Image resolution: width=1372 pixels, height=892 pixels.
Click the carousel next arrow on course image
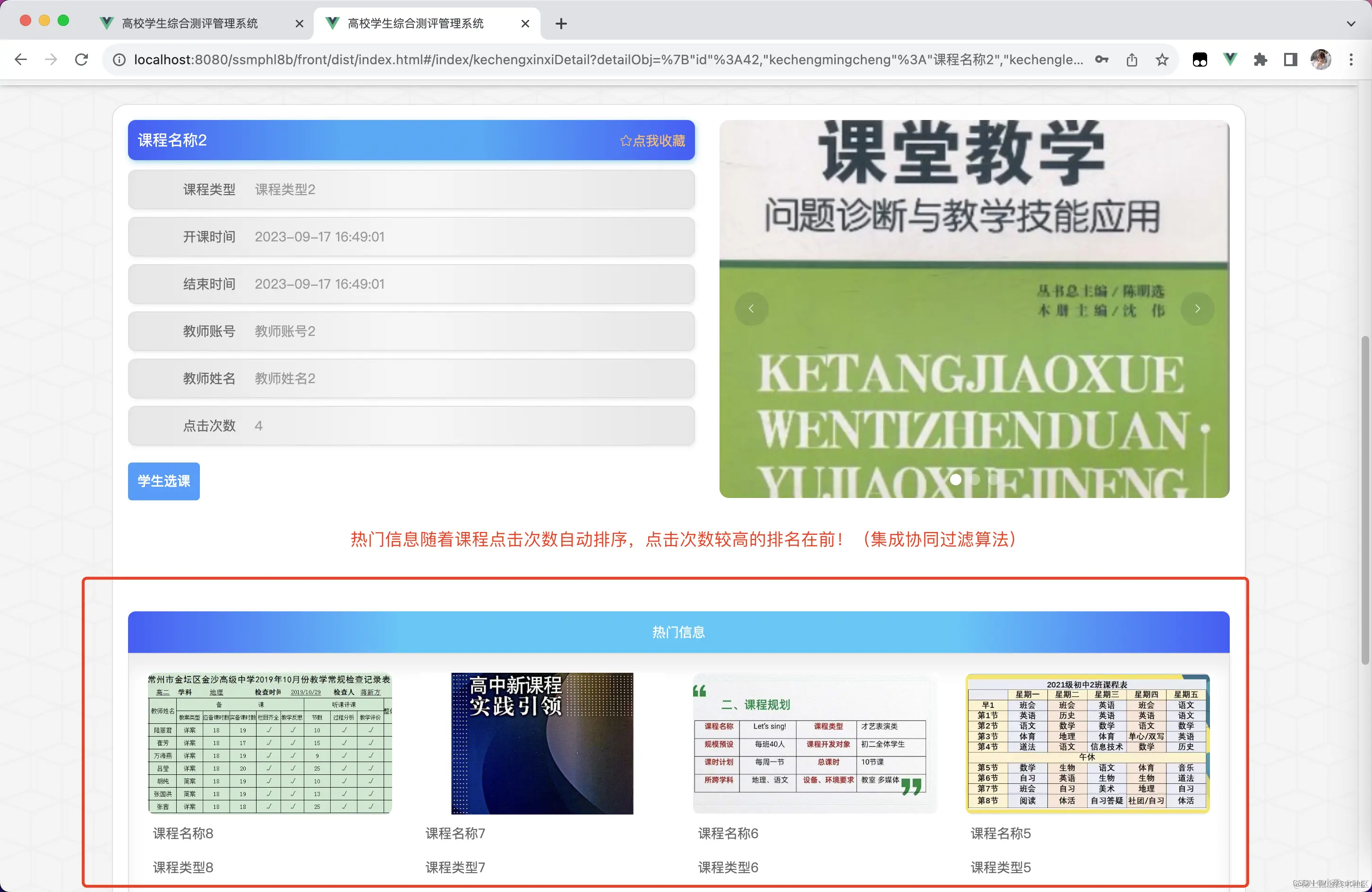click(x=1198, y=309)
